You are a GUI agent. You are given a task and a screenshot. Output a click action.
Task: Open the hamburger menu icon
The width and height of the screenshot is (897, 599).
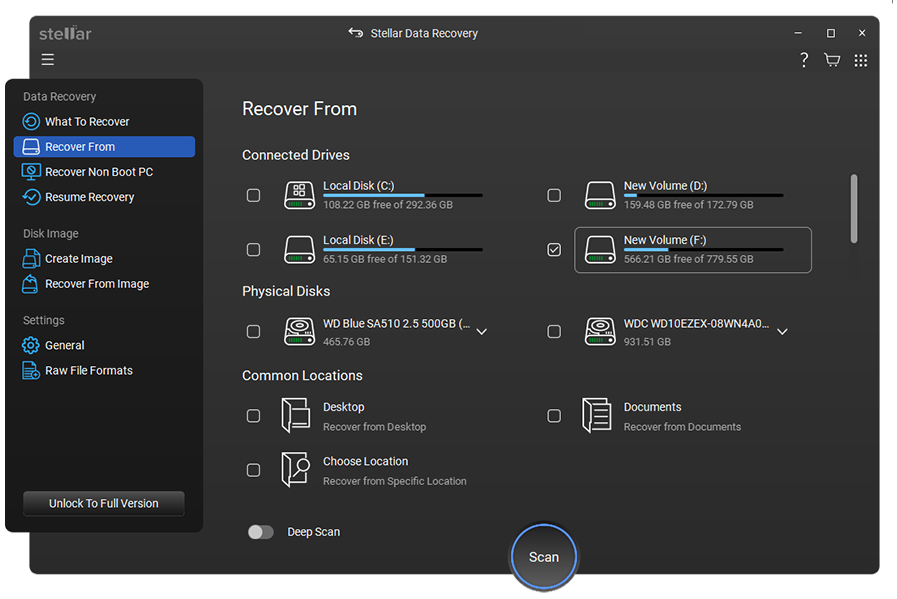tap(47, 59)
